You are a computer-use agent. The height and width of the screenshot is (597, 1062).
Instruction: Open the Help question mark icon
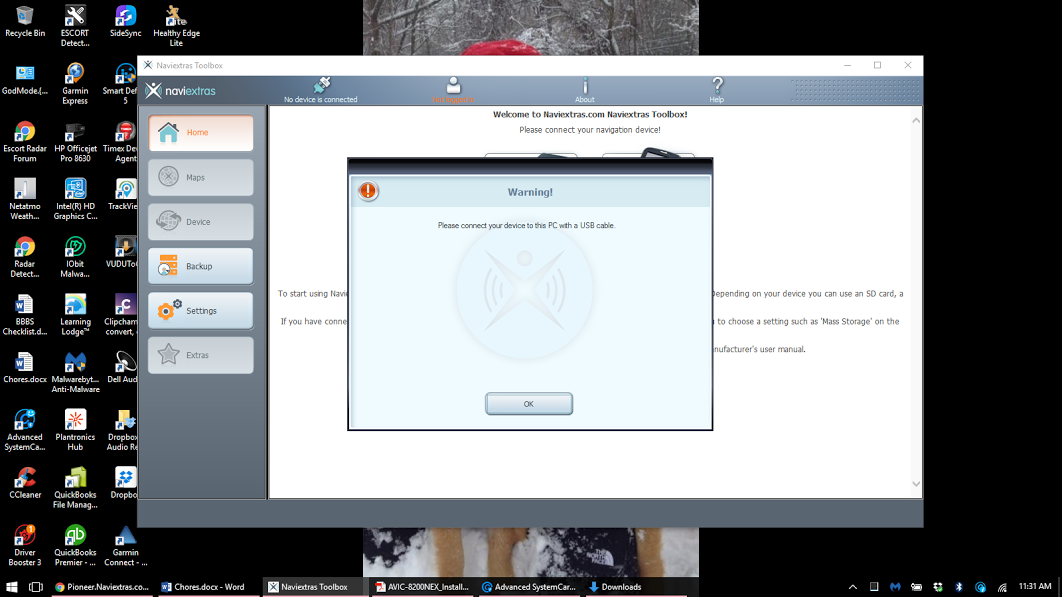717,87
